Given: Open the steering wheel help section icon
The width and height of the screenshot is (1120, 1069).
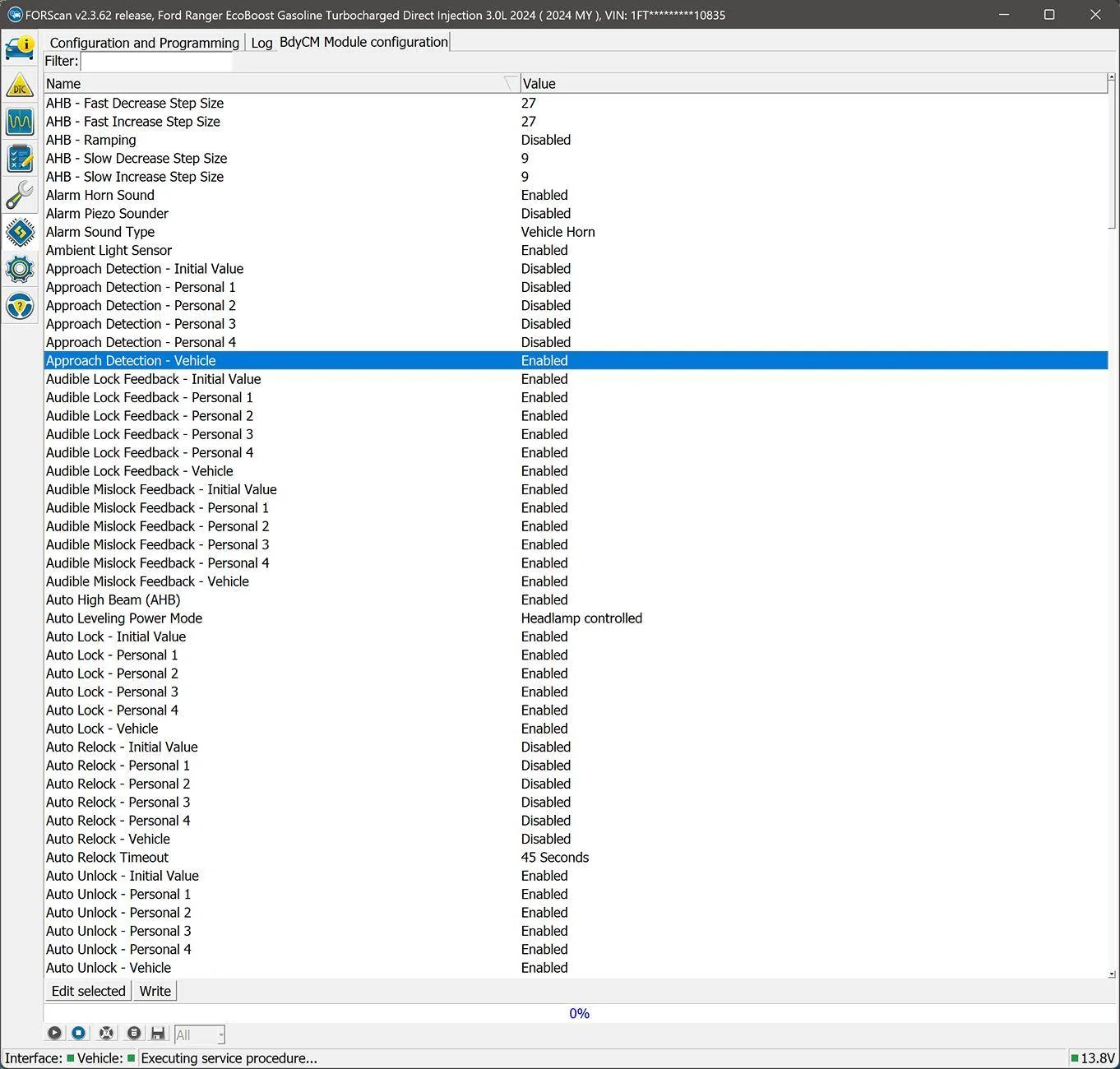Looking at the screenshot, I should coord(20,307).
